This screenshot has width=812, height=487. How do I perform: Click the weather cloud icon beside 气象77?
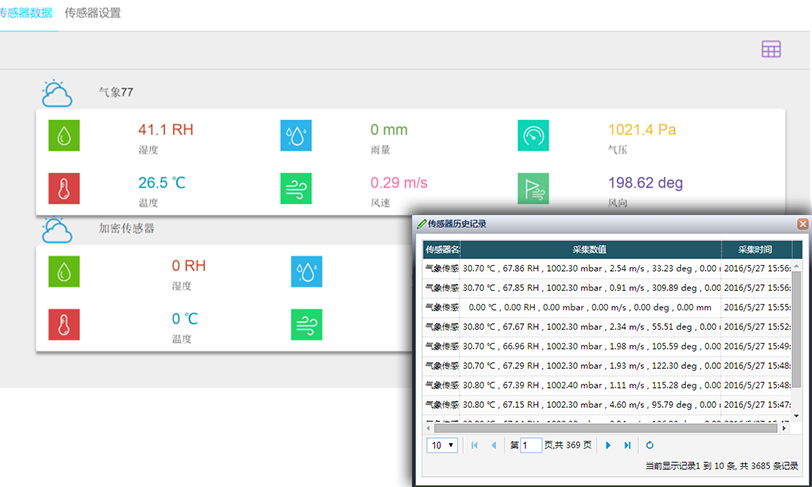56,93
